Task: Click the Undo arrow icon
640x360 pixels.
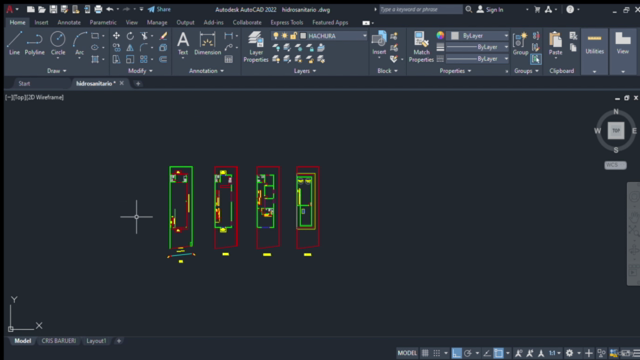Action: click(x=109, y=9)
